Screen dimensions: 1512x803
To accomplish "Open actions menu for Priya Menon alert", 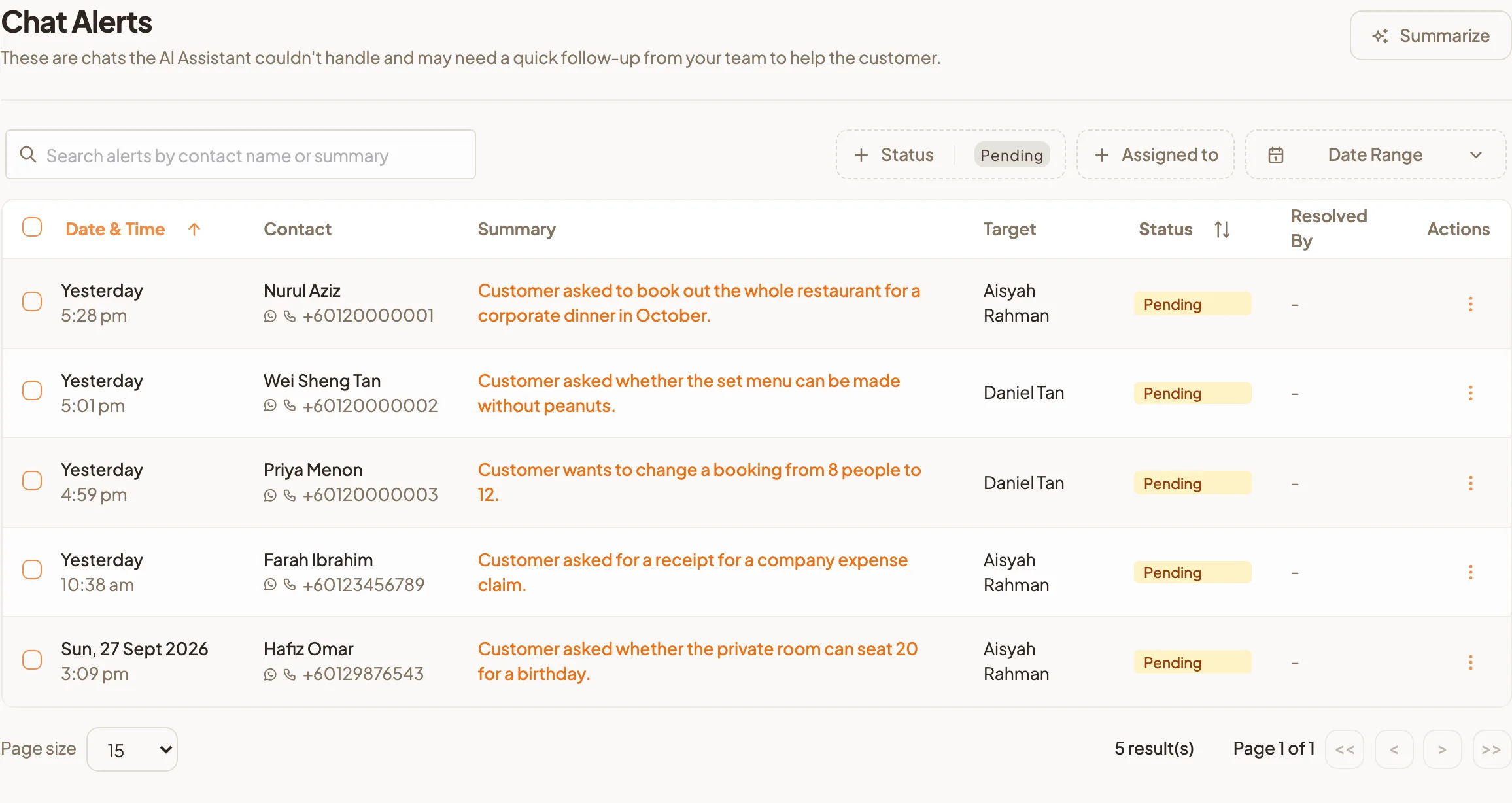I will coord(1470,483).
